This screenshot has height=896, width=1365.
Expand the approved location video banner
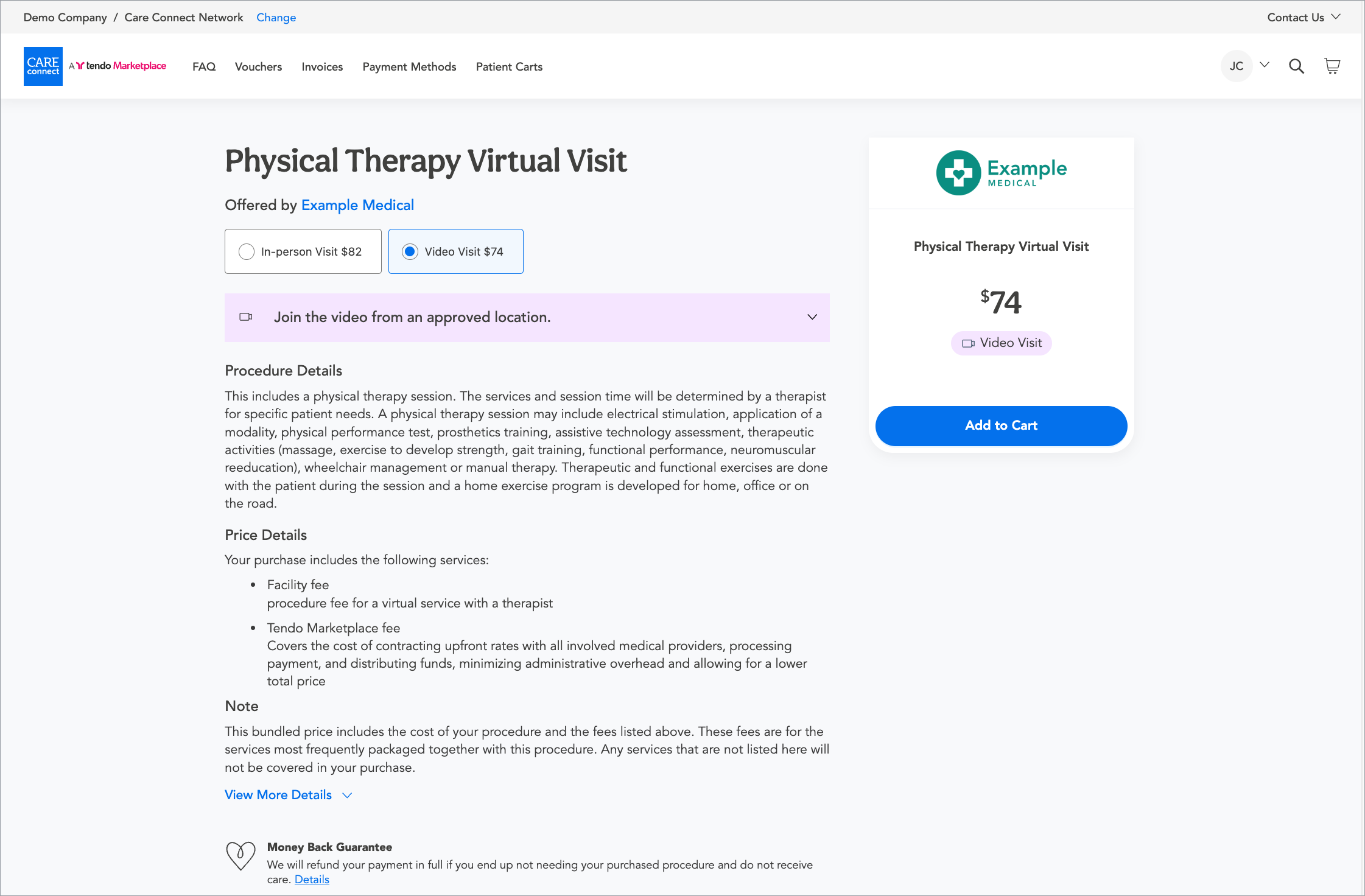812,317
